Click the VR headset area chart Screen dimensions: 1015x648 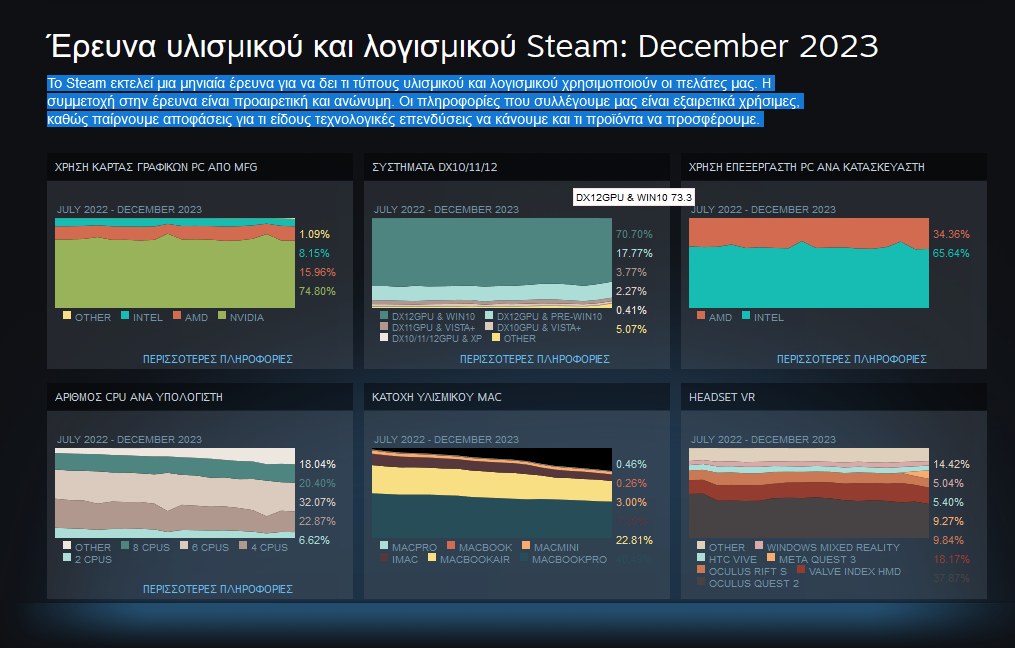point(809,493)
